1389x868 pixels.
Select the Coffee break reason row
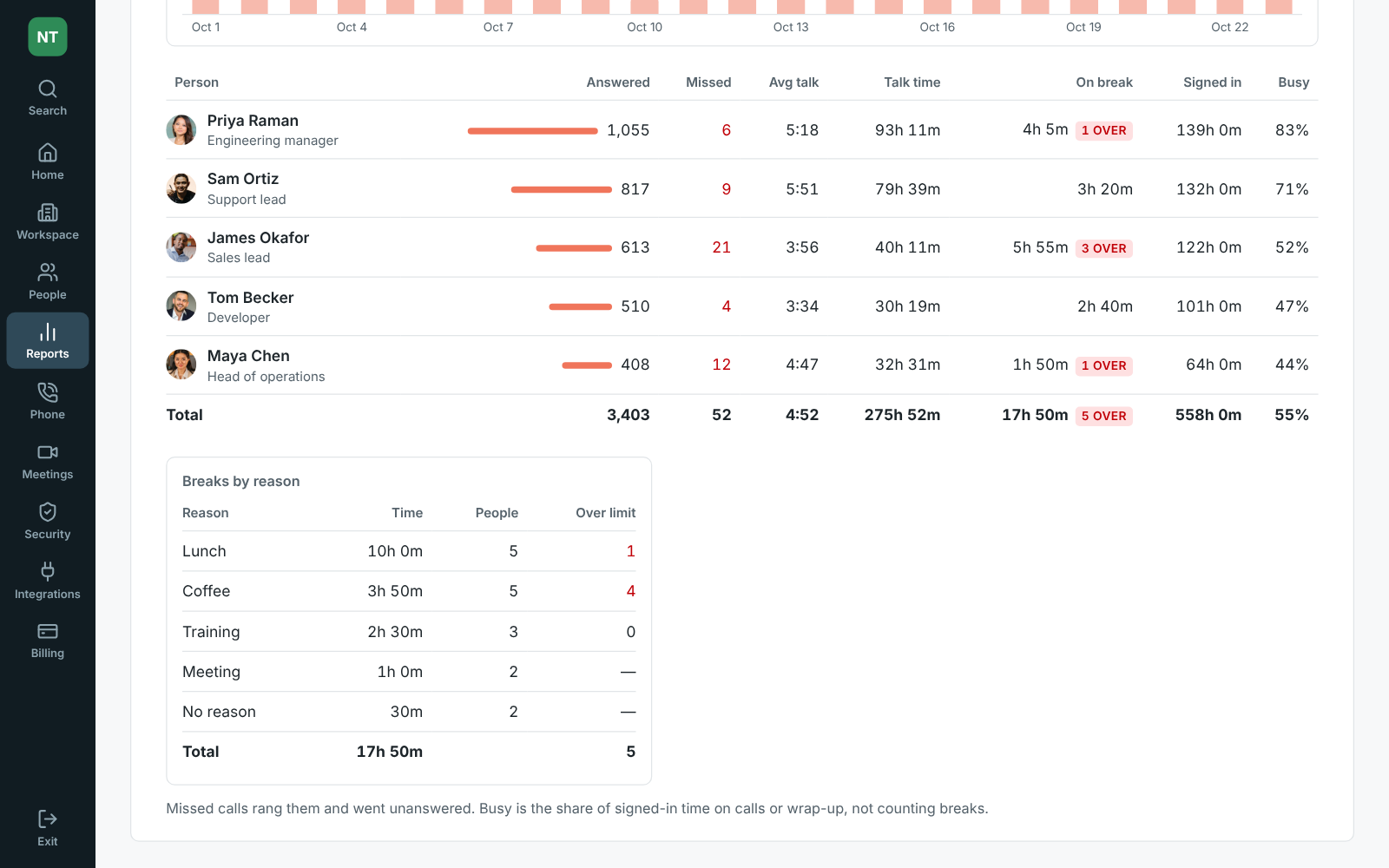[409, 591]
